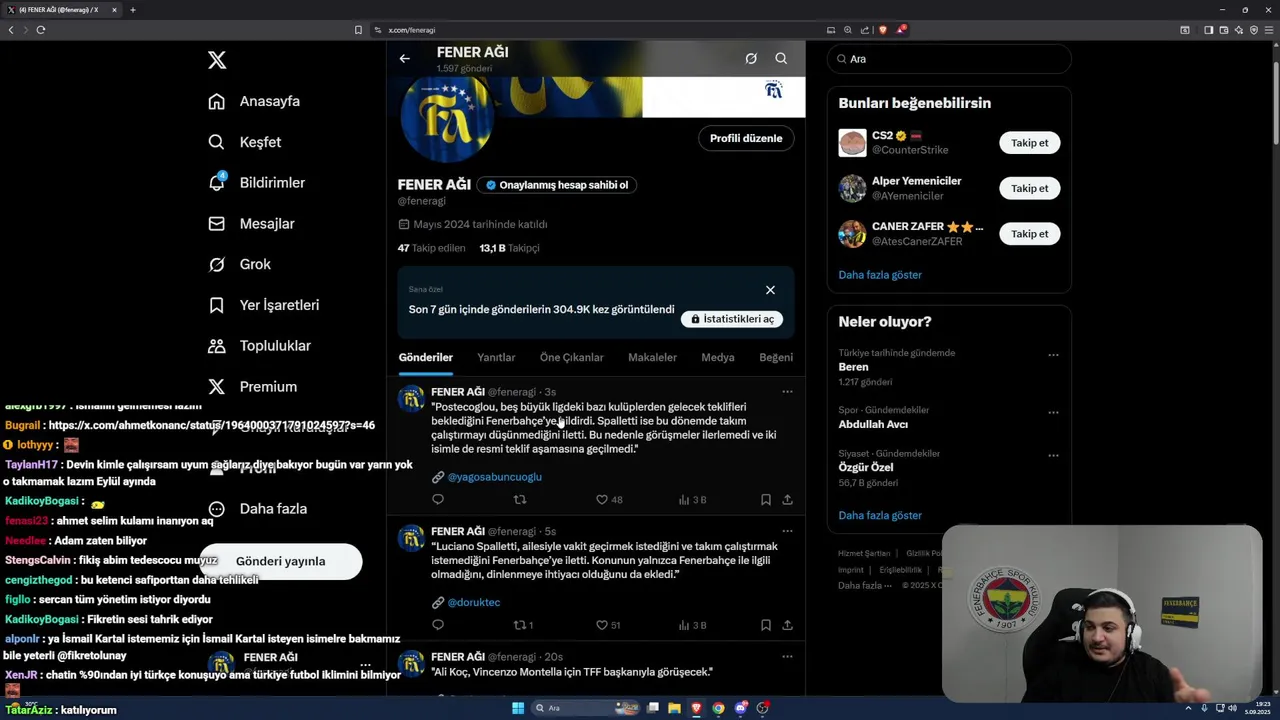Bookmark the Postecoglou post
Screen dimensions: 1280x720
765,500
